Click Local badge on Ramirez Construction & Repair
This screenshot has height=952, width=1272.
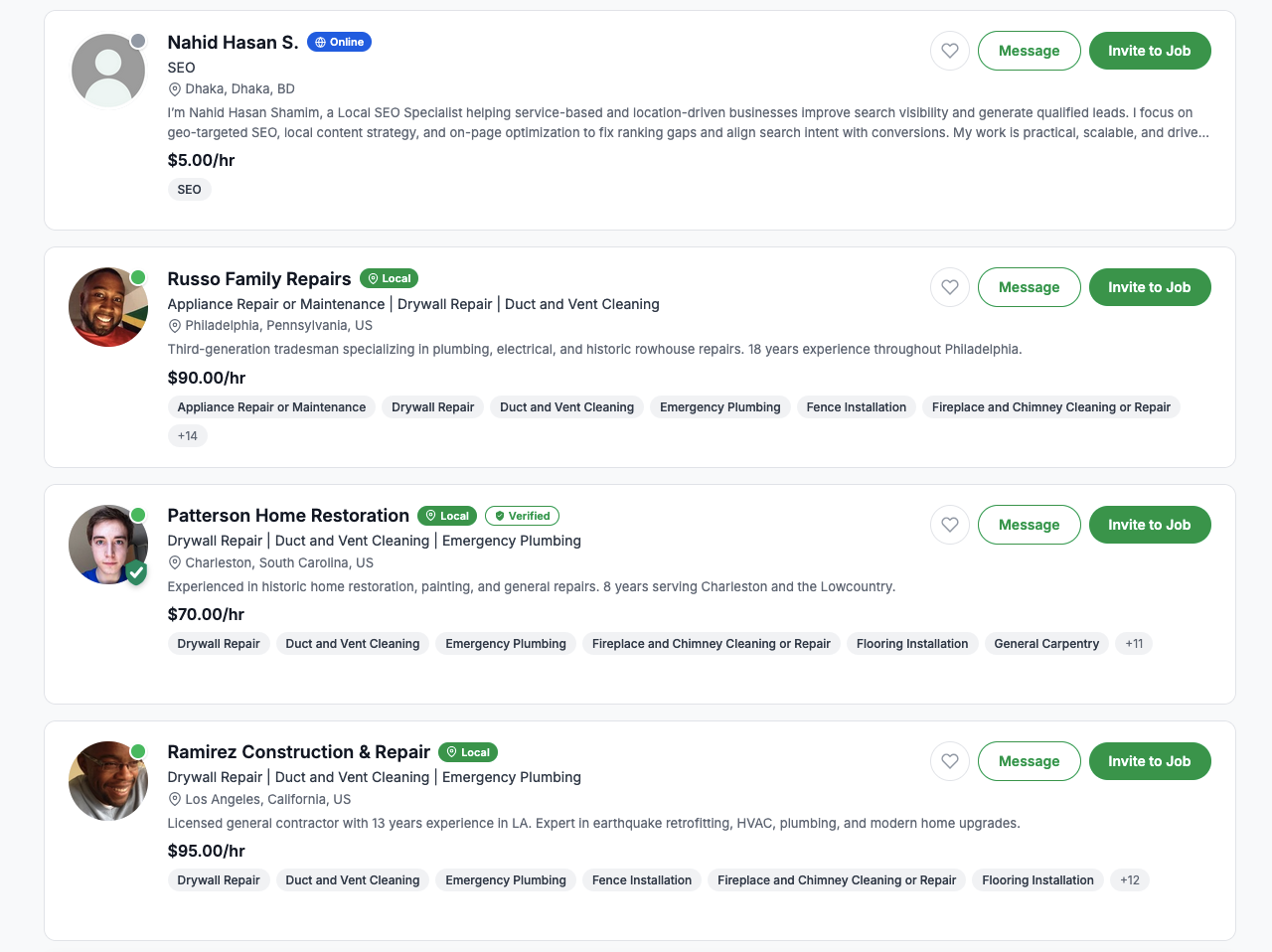(467, 752)
